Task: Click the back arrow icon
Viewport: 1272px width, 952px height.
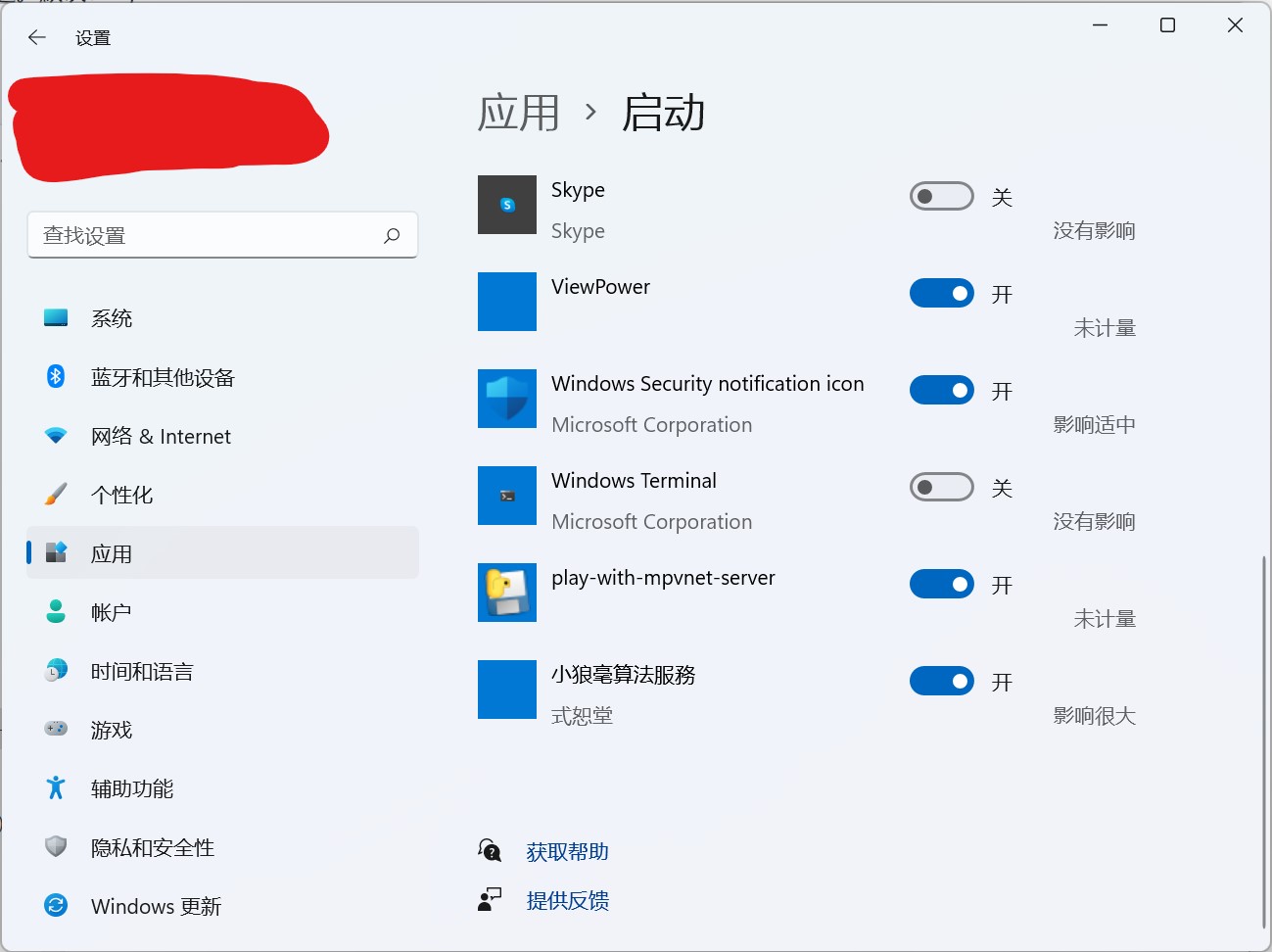Action: (37, 38)
